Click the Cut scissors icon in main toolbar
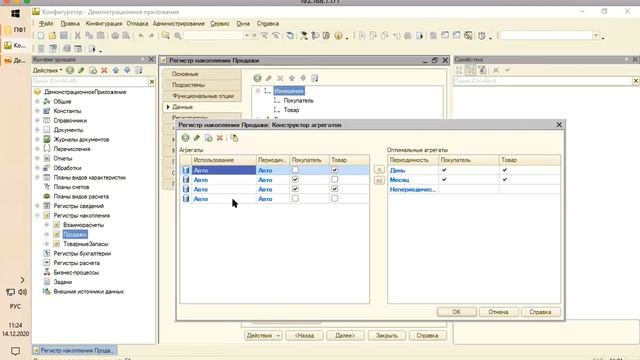 click(77, 36)
